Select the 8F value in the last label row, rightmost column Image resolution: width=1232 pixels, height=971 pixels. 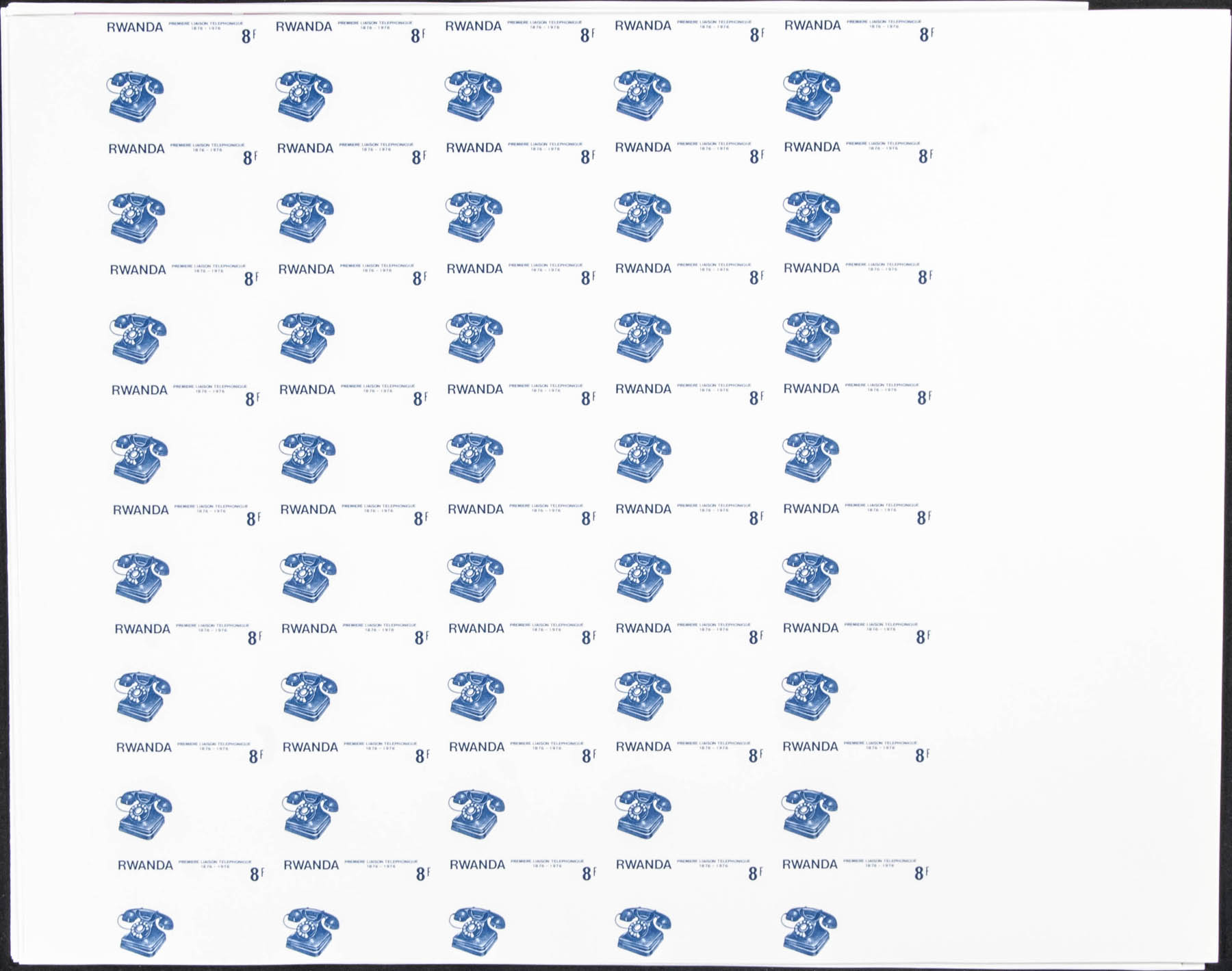(922, 873)
